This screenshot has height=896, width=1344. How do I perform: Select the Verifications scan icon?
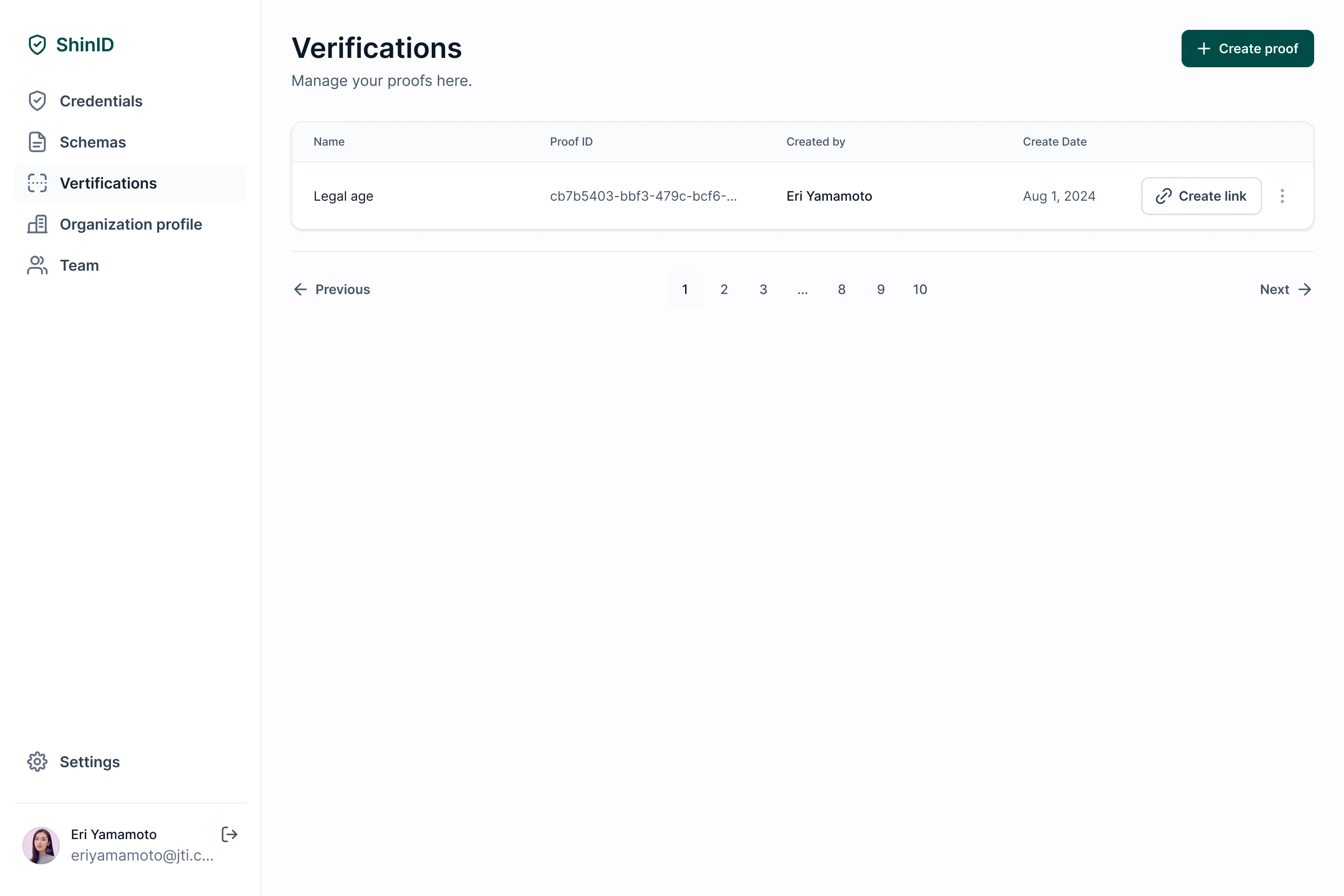pyautogui.click(x=37, y=183)
